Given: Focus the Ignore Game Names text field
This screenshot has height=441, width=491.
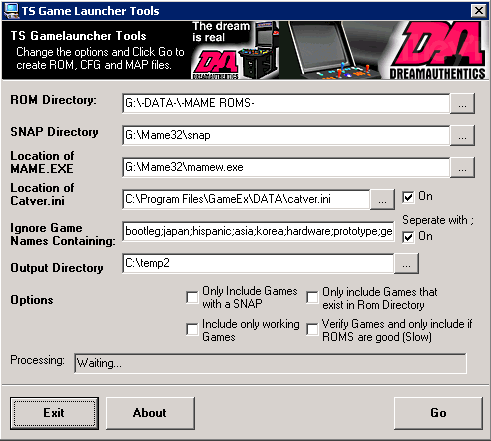Looking at the screenshot, I should coord(258,231).
